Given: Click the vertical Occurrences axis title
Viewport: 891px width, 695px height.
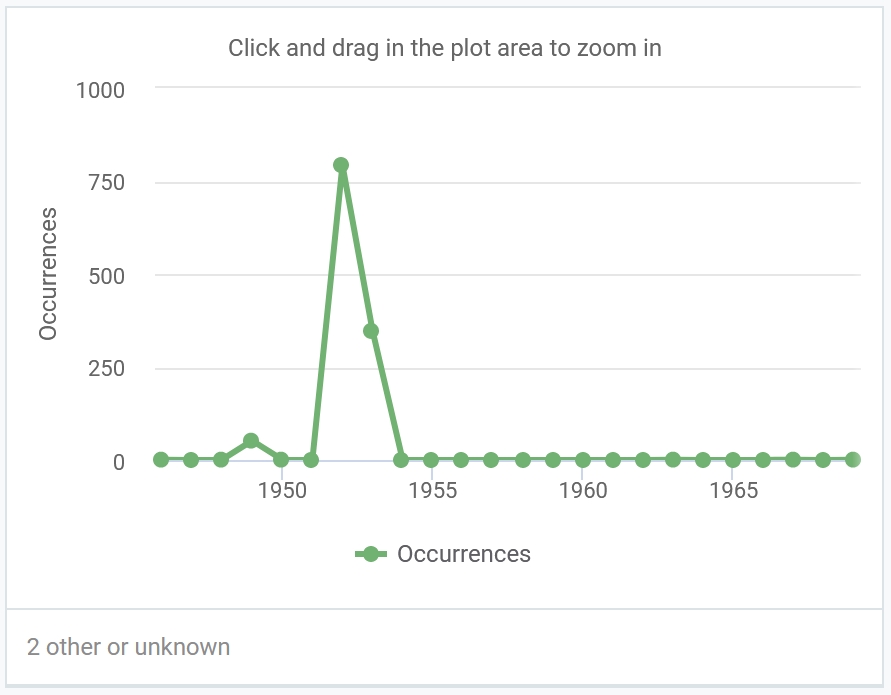Looking at the screenshot, I should (48, 274).
